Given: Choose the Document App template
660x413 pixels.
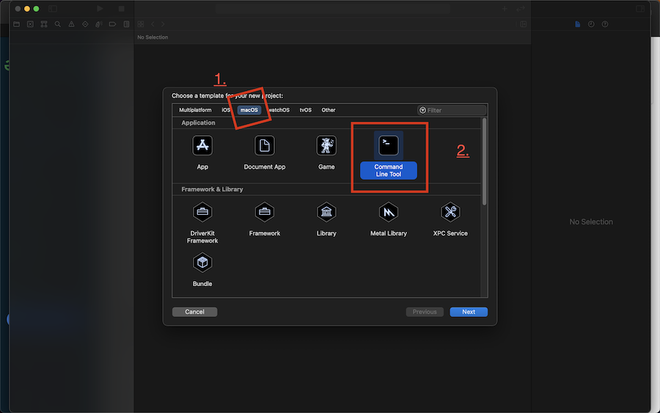Looking at the screenshot, I should (264, 146).
